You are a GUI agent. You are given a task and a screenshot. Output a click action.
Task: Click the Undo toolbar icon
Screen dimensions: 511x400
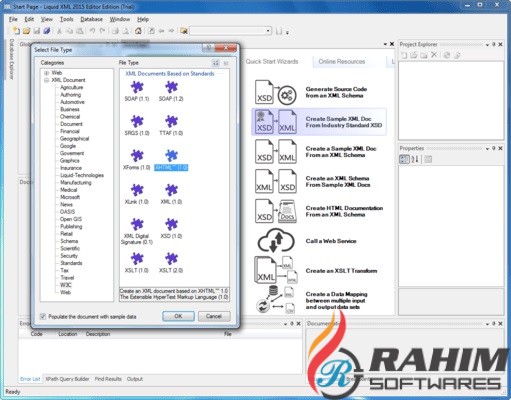(x=92, y=31)
